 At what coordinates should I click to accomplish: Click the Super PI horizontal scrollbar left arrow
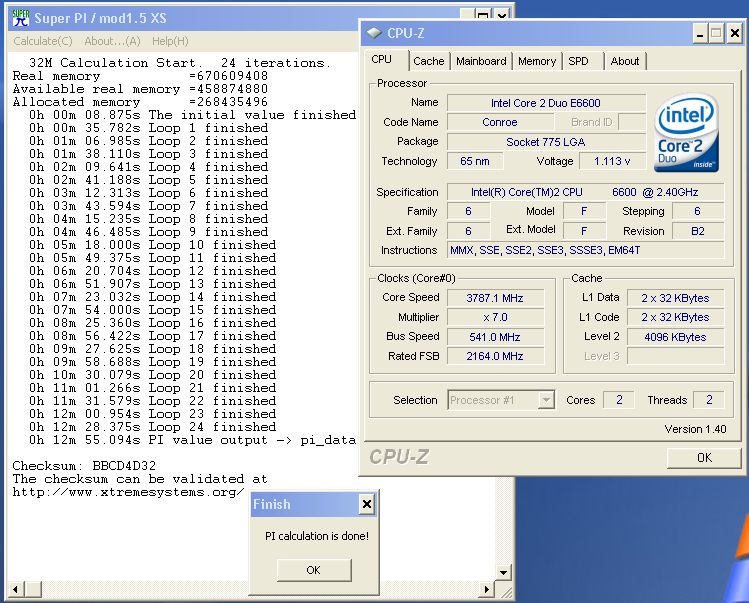tap(15, 589)
